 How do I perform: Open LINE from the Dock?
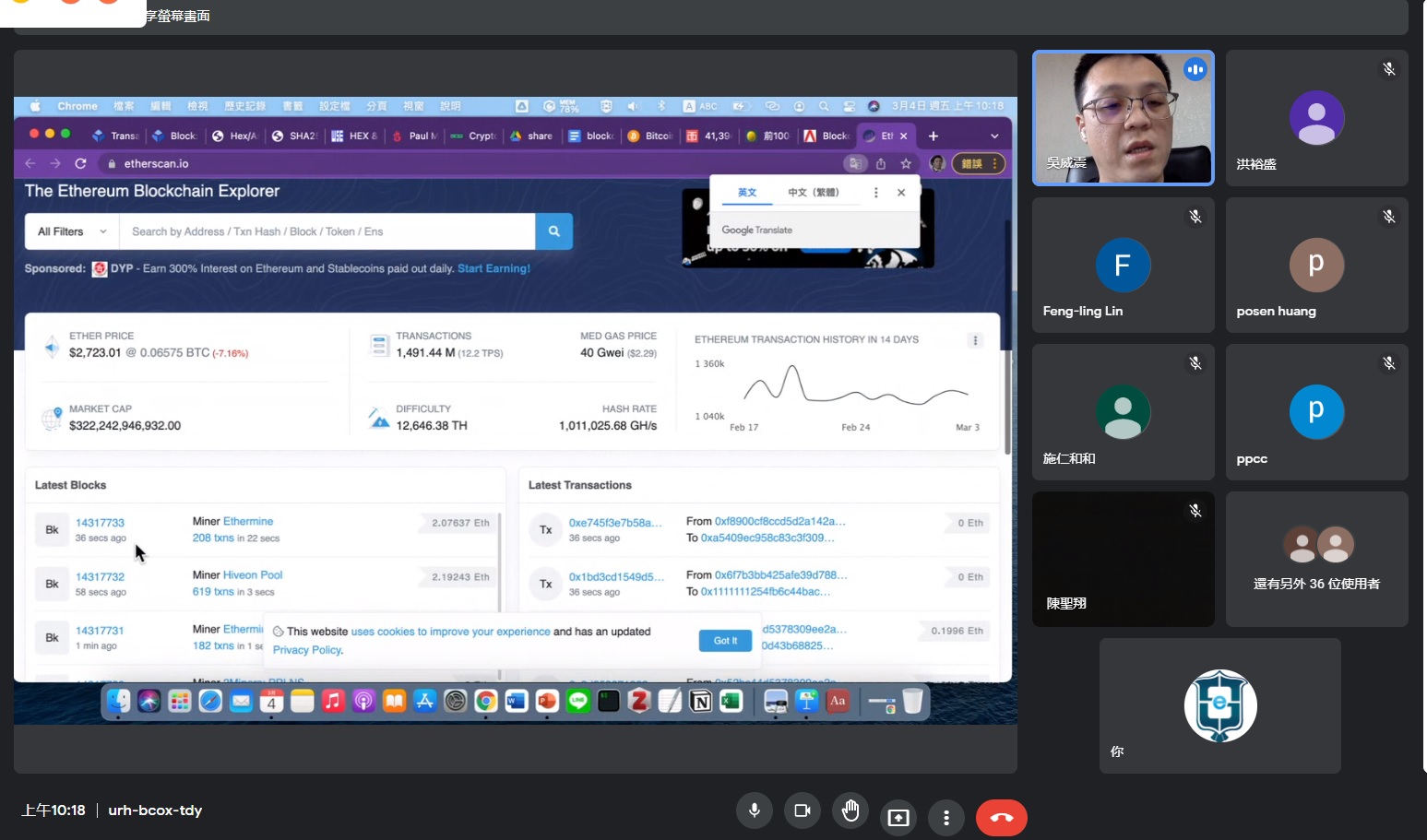point(578,702)
